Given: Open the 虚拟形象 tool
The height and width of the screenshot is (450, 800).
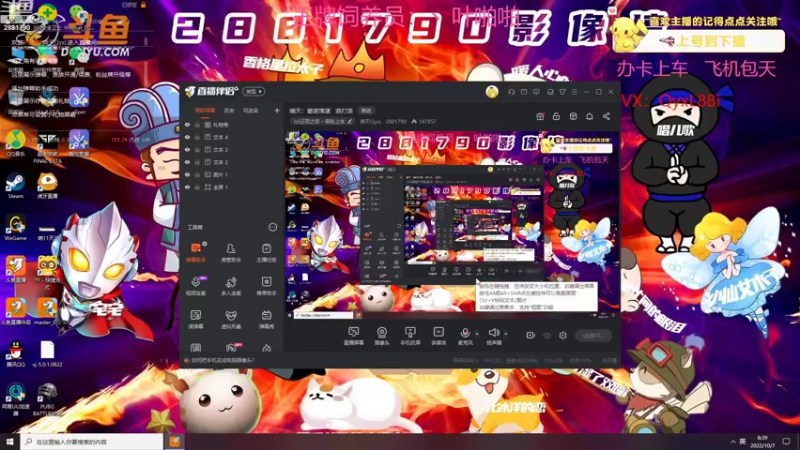Looking at the screenshot, I should pos(231,319).
